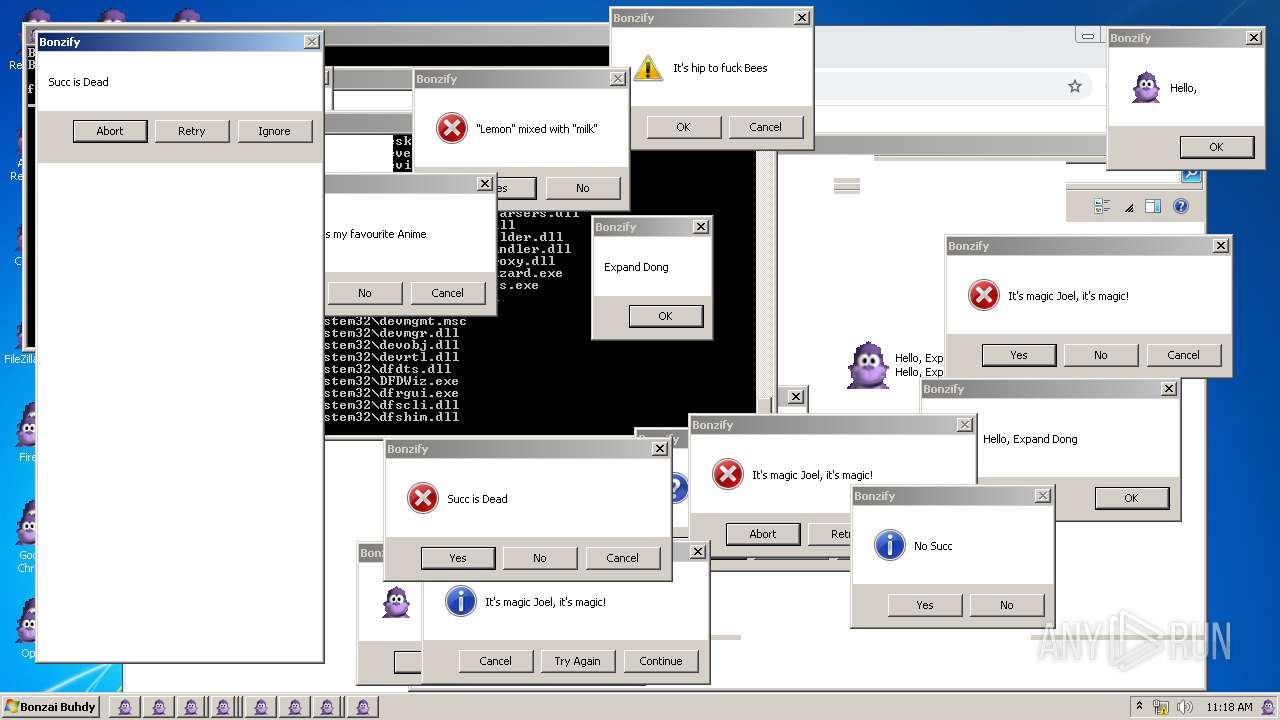
Task: Click the "Hello, Expand Dong" message text
Action: (1030, 439)
